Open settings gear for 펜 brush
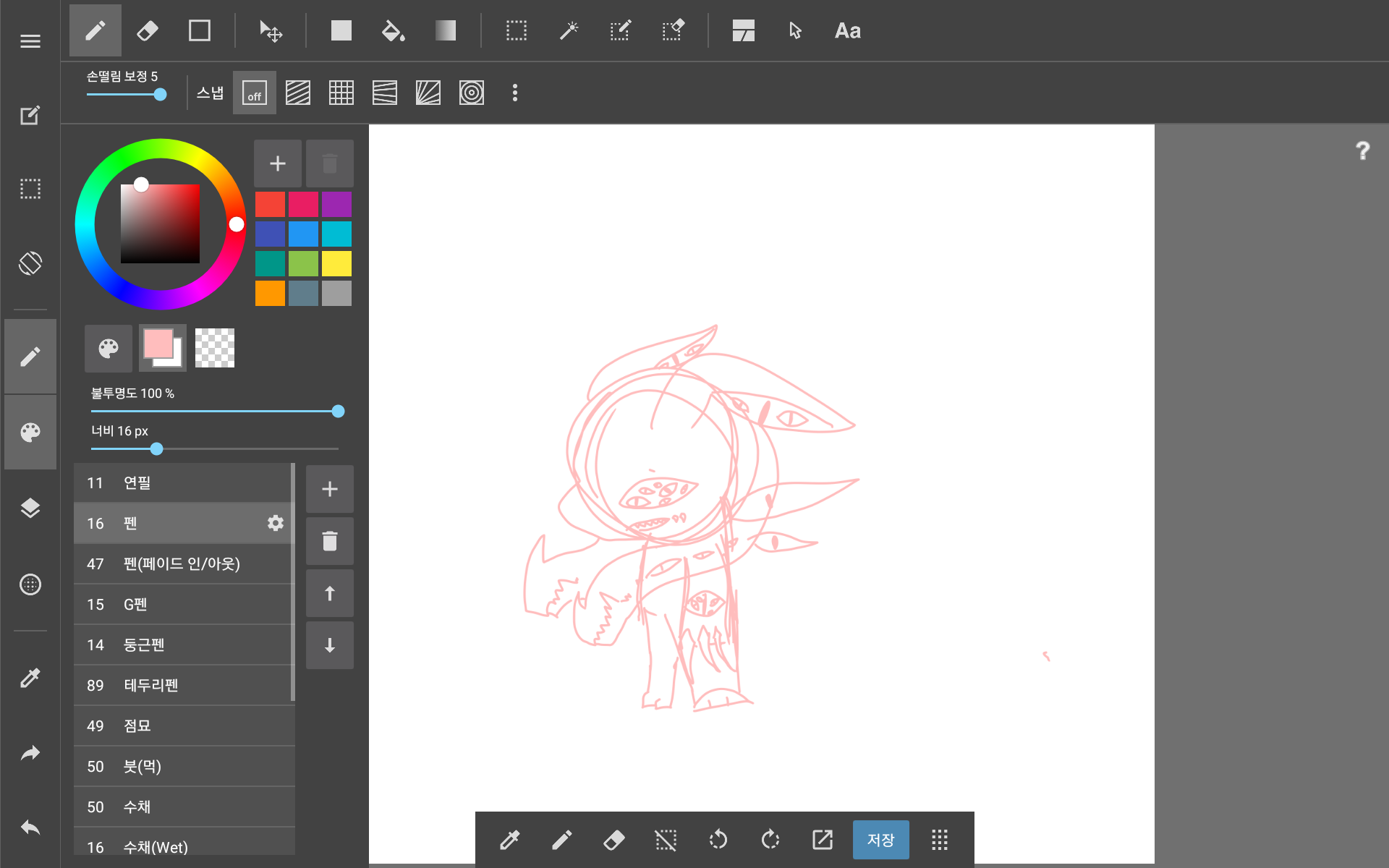 [x=275, y=523]
